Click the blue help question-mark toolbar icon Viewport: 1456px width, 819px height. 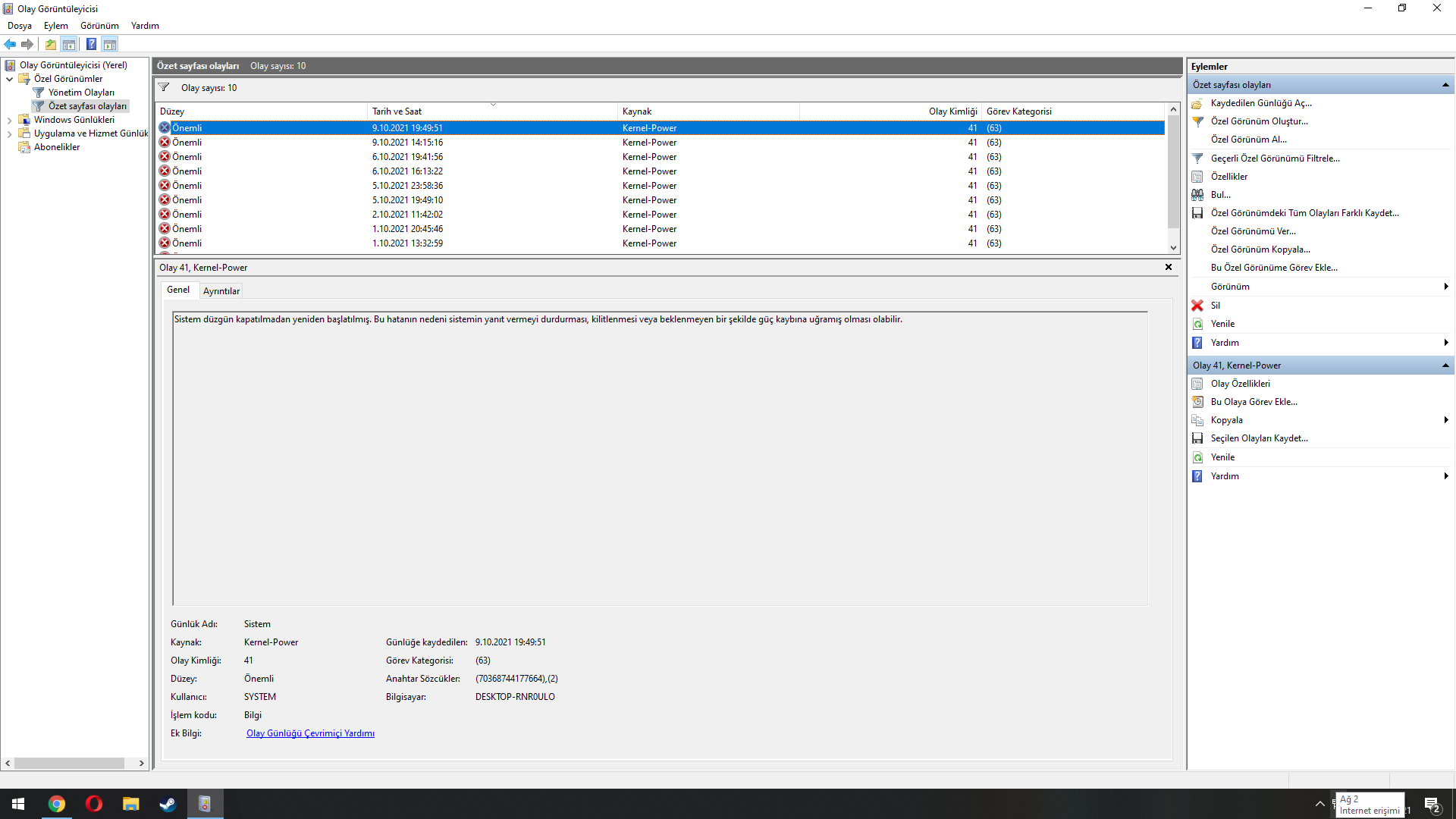91,44
